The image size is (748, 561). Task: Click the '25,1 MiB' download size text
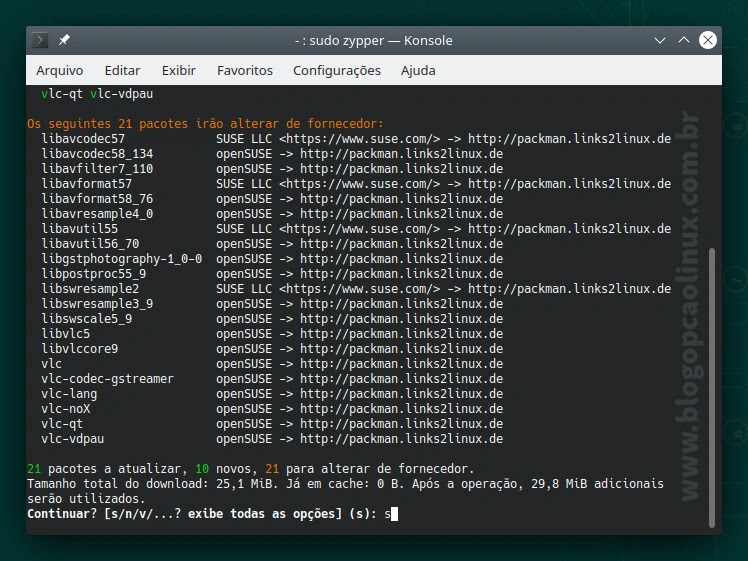(x=244, y=484)
